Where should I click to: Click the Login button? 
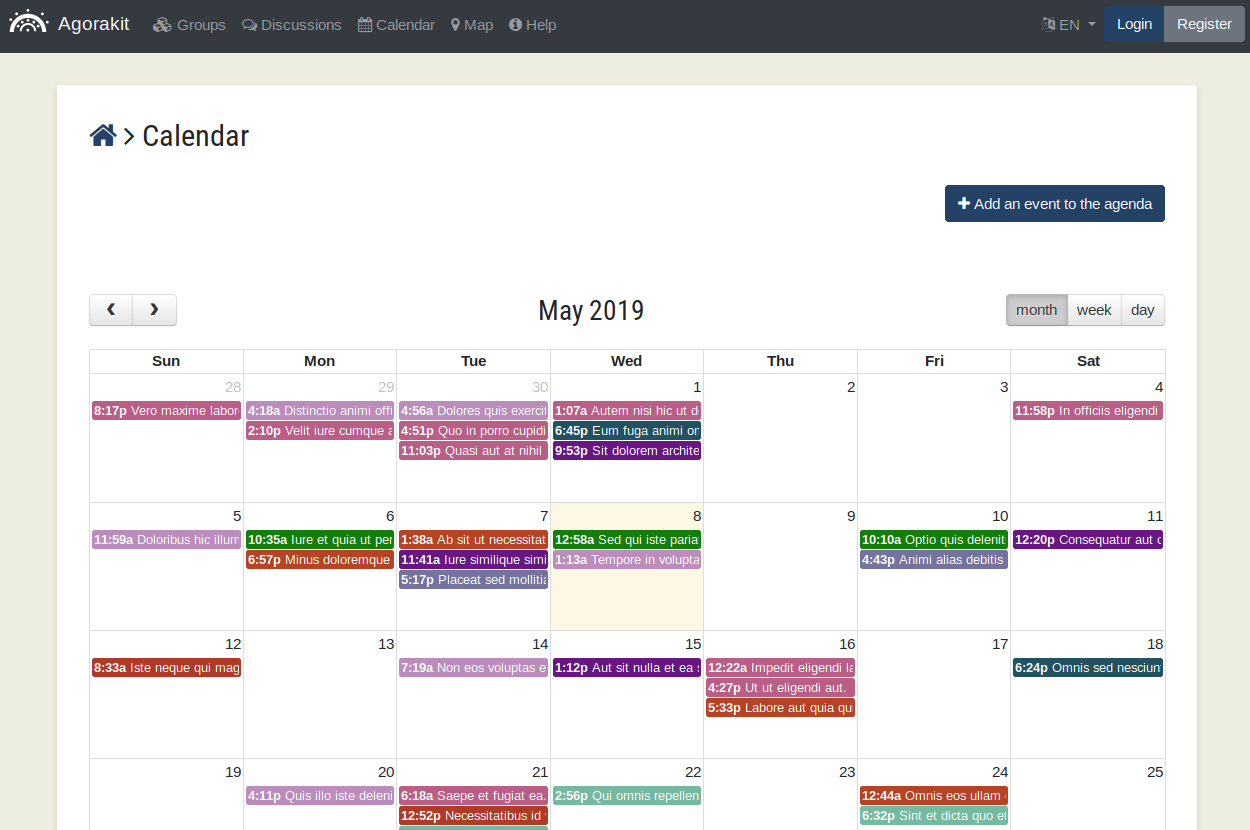click(1134, 24)
